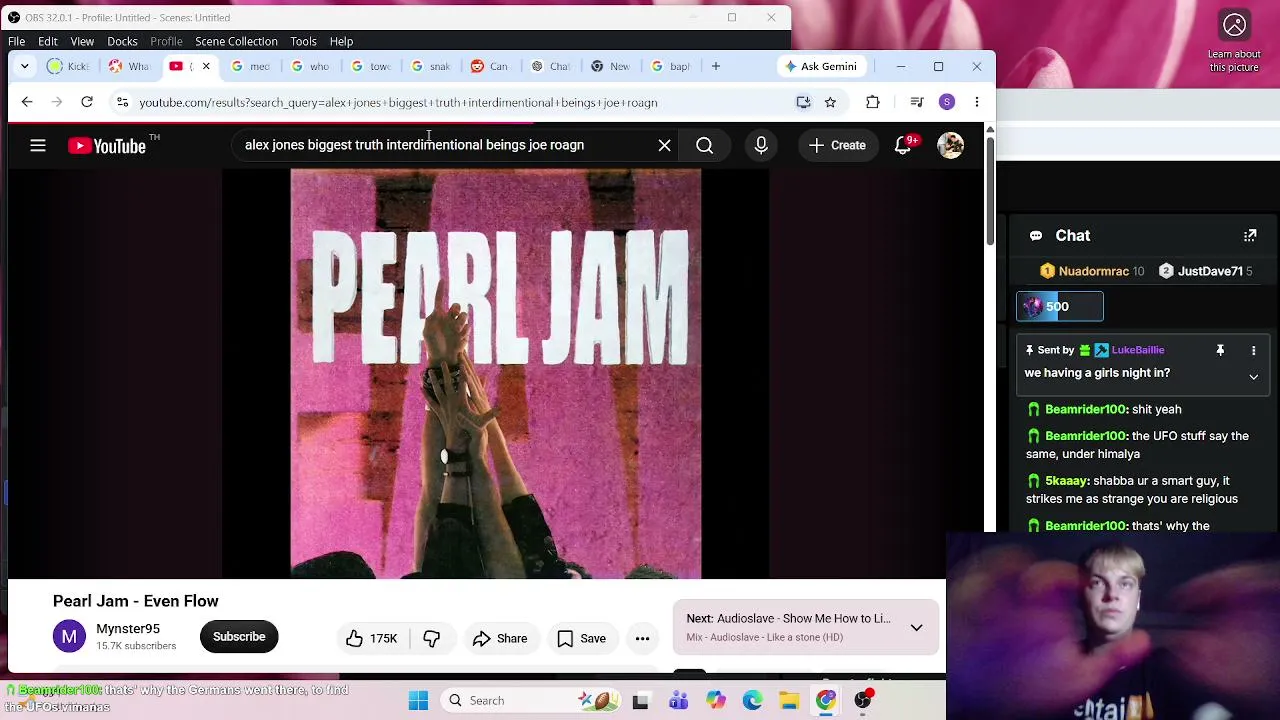Screen dimensions: 1280x720
Task: Share the Pearl Jam video
Action: (x=499, y=638)
